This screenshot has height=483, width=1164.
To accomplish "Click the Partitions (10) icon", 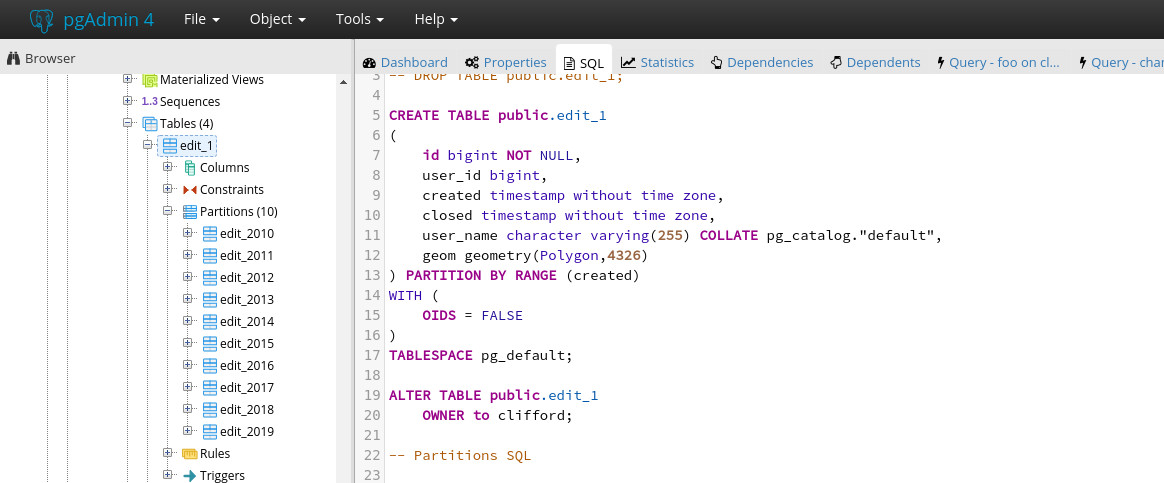I will point(189,211).
